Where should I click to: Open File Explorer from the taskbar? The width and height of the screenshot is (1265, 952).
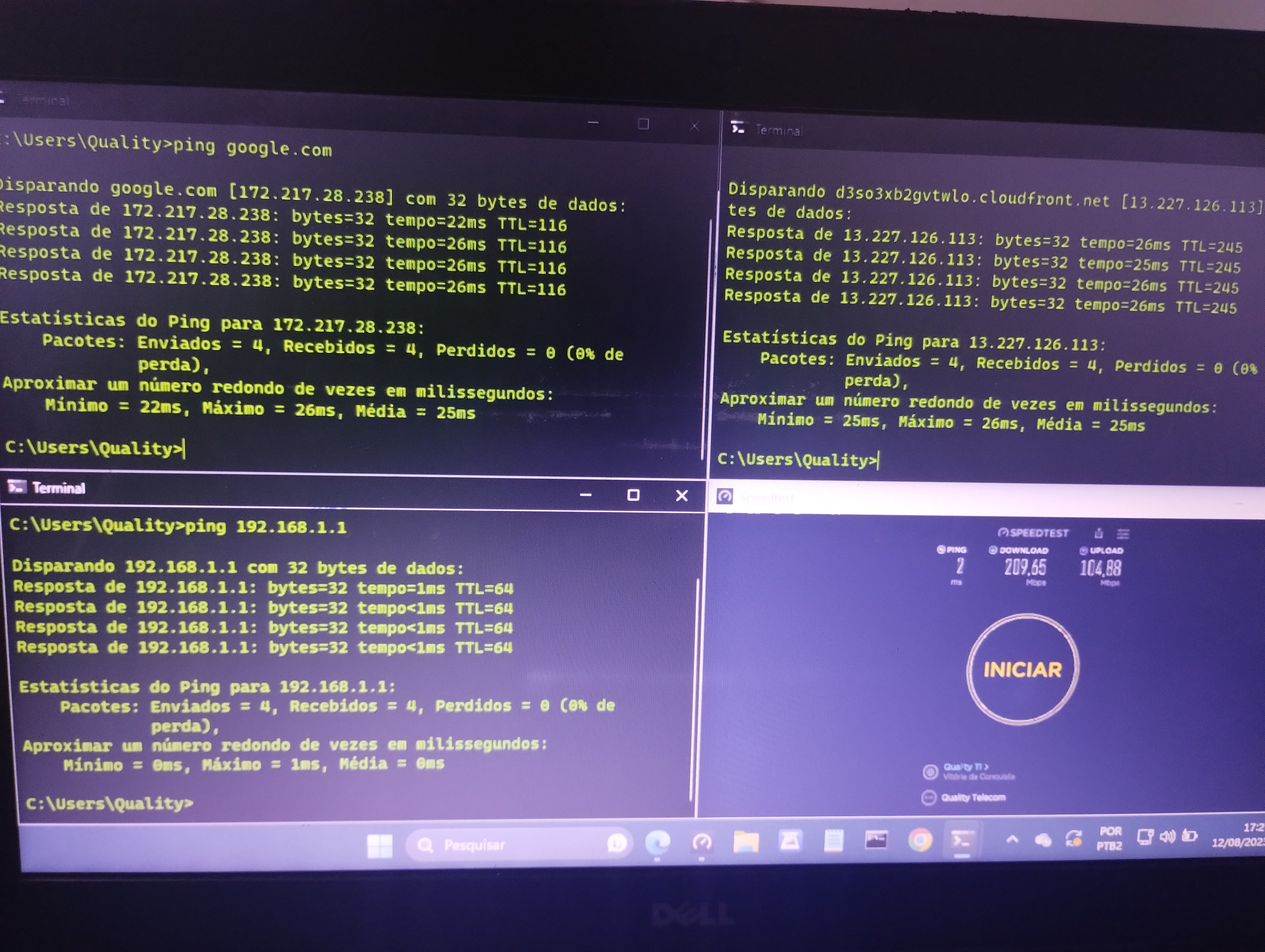tap(746, 841)
